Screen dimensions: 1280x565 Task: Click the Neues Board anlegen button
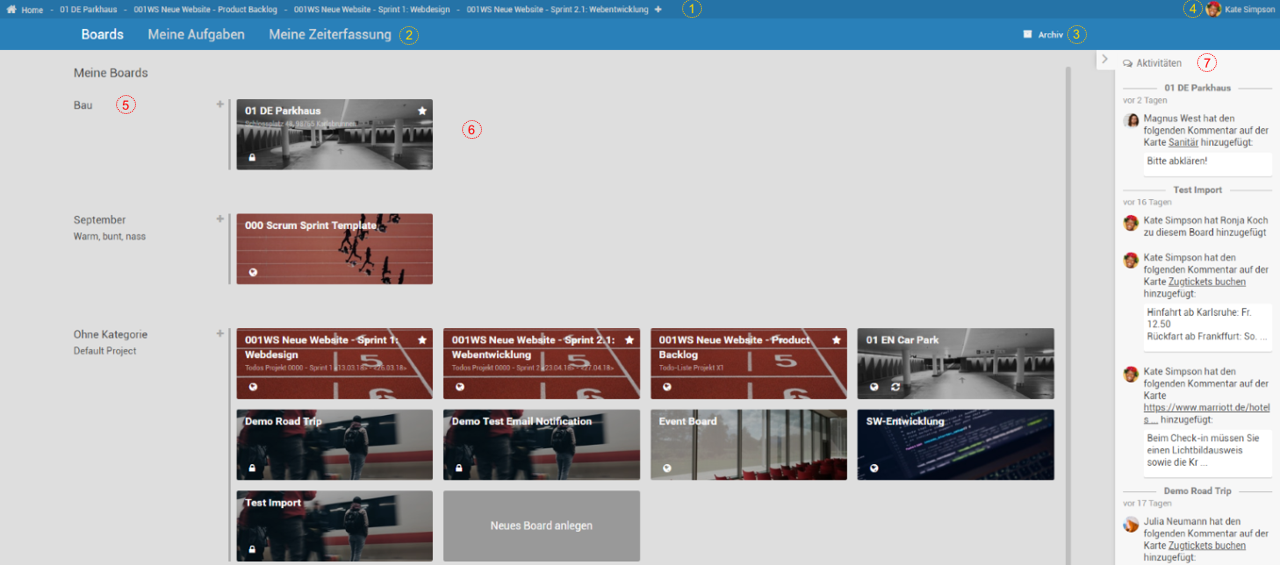pos(541,525)
